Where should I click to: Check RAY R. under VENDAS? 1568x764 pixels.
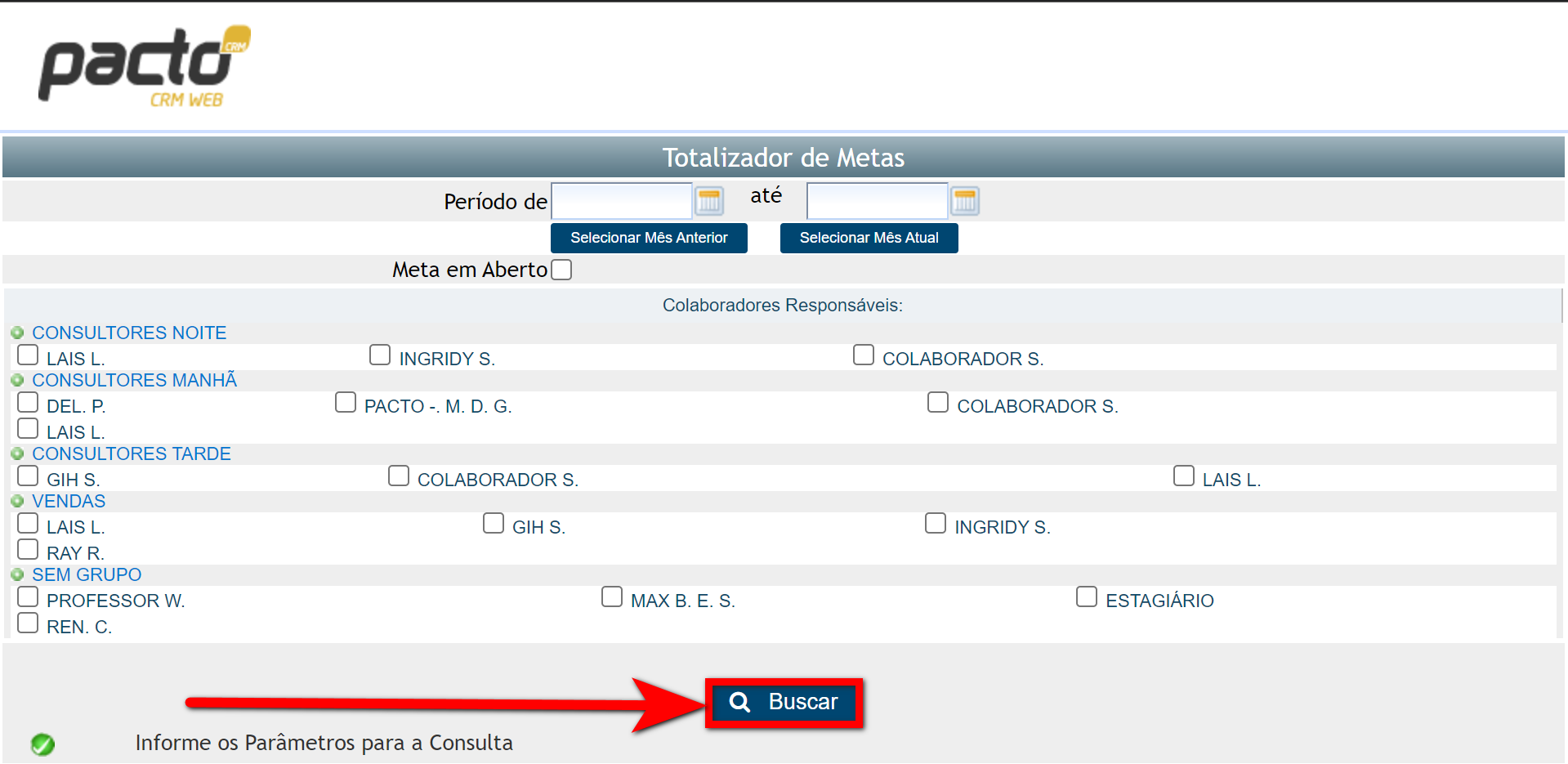27,548
